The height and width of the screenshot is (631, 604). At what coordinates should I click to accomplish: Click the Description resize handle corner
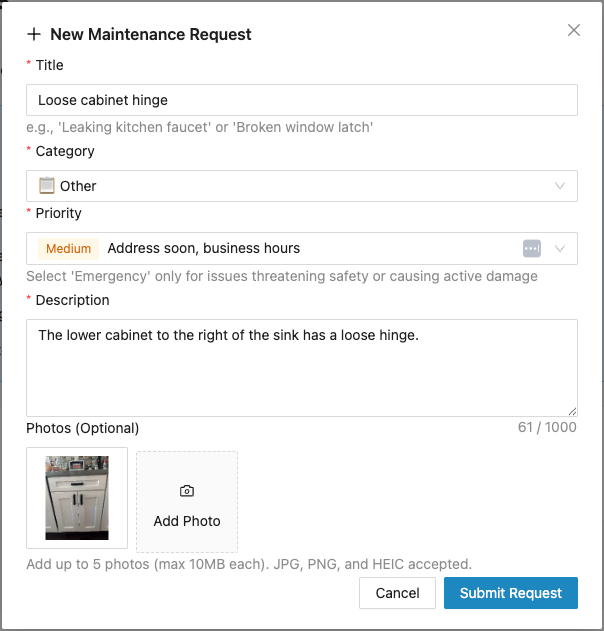coord(572,411)
